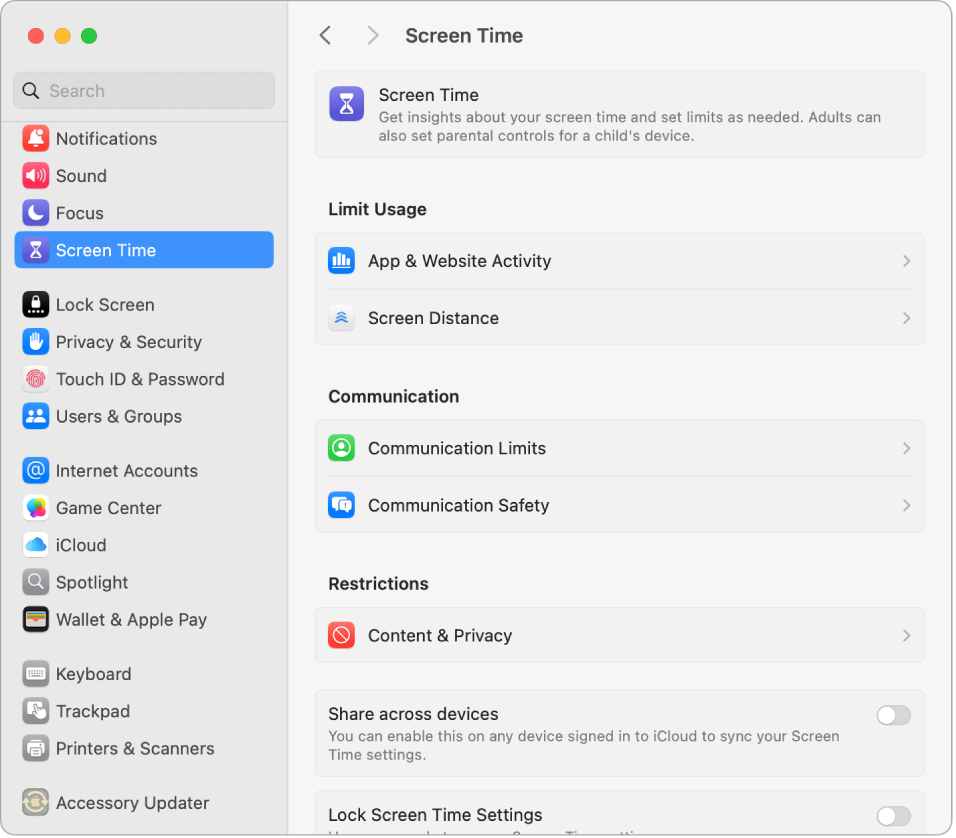
Task: Click the back navigation arrow
Action: coord(325,35)
